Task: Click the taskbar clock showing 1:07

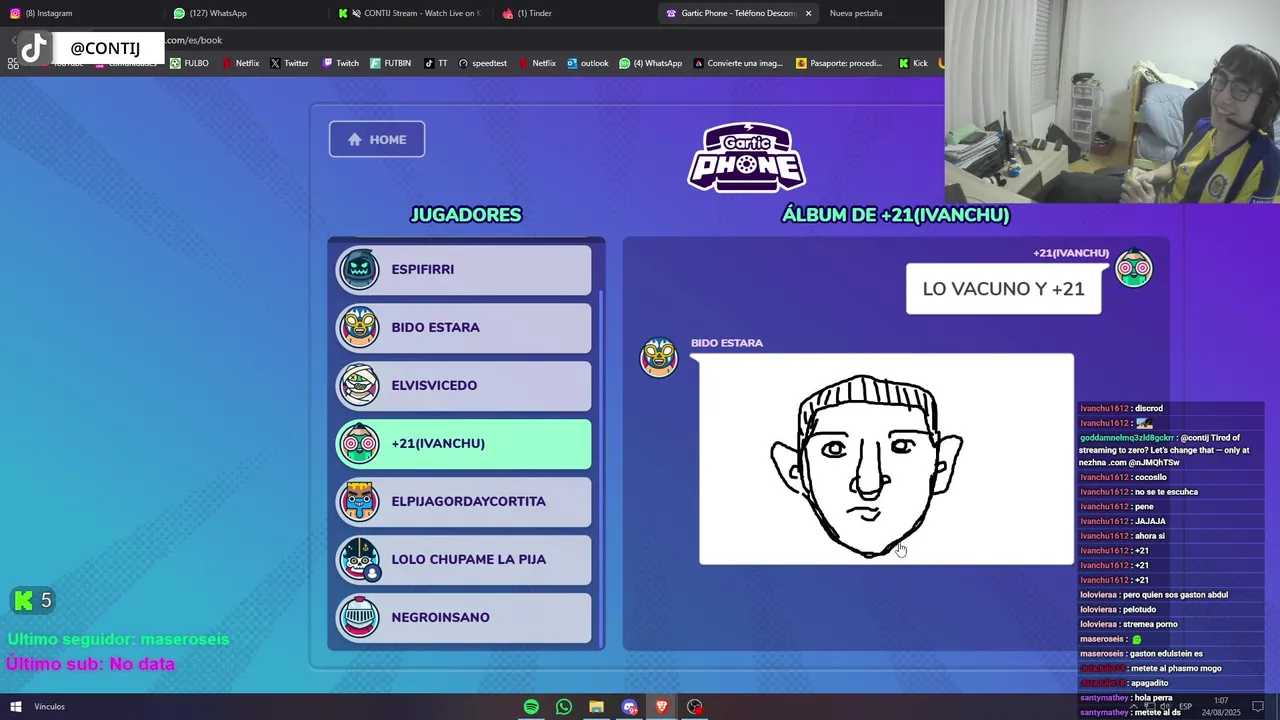Action: (x=1221, y=707)
